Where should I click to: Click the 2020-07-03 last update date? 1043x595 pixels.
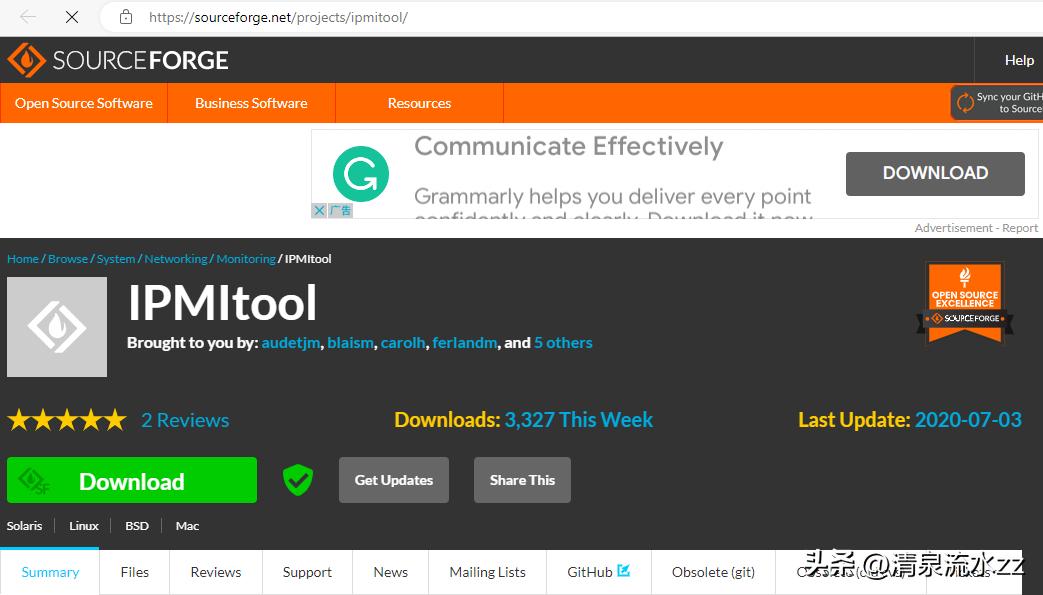click(968, 420)
